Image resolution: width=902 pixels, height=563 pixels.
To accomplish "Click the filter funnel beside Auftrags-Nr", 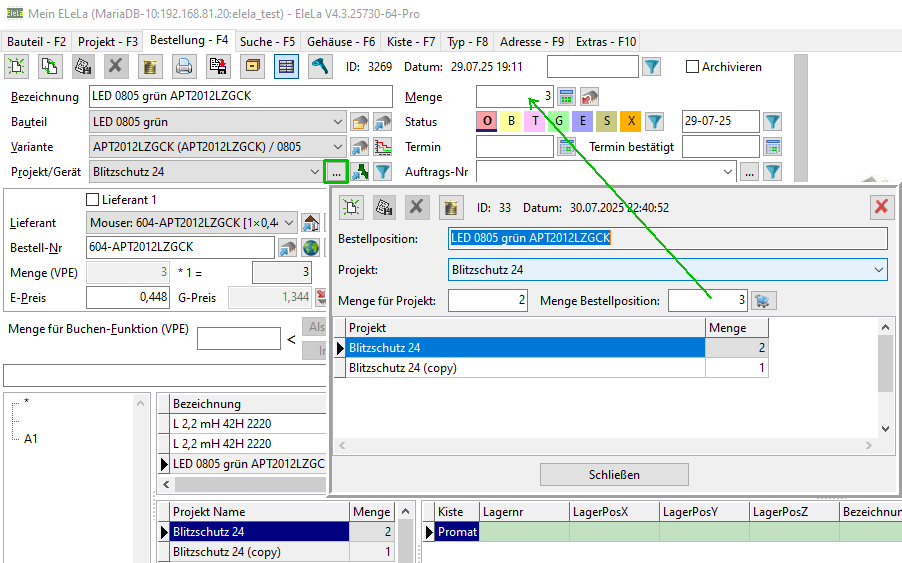I will click(x=772, y=172).
